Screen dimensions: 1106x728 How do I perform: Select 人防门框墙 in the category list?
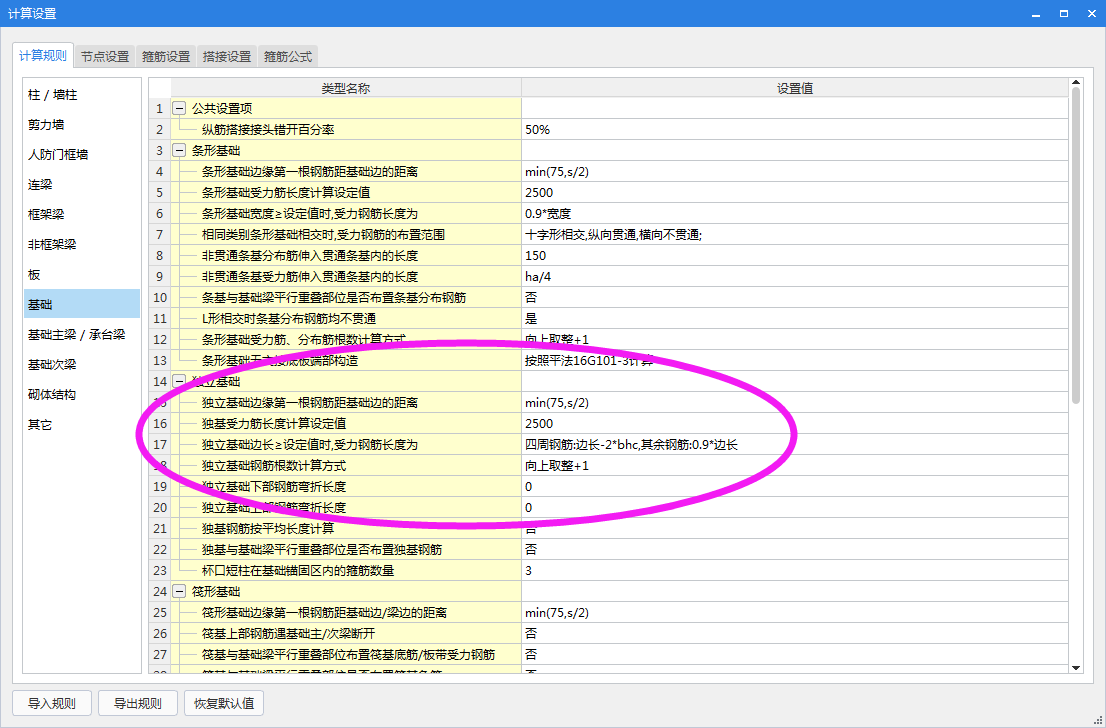(x=82, y=154)
